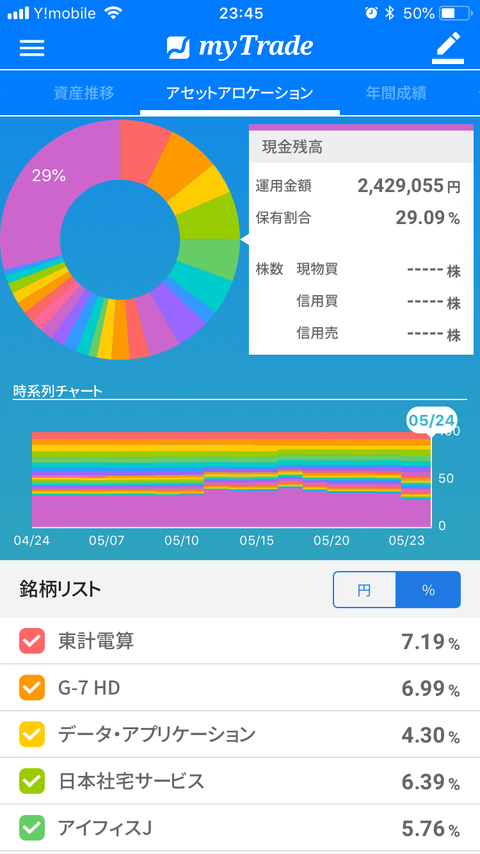Uncheck the G-7 HD checkbox
Image resolution: width=480 pixels, height=854 pixels.
32,688
